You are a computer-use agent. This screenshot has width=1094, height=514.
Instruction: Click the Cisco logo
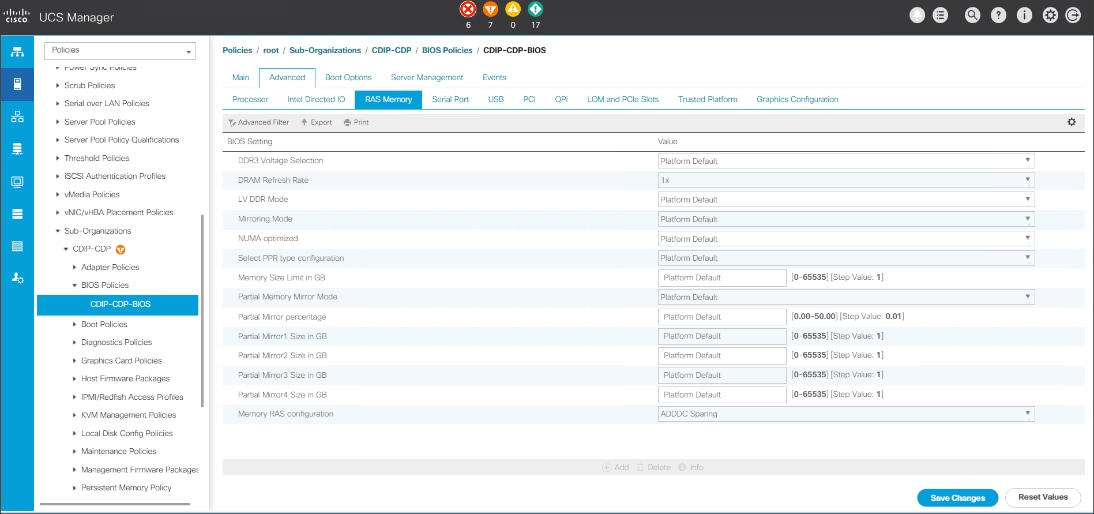[17, 17]
